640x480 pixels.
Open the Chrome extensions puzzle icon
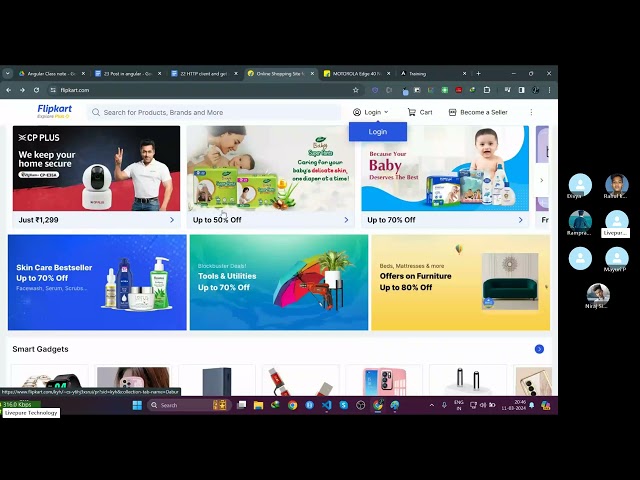pos(487,90)
